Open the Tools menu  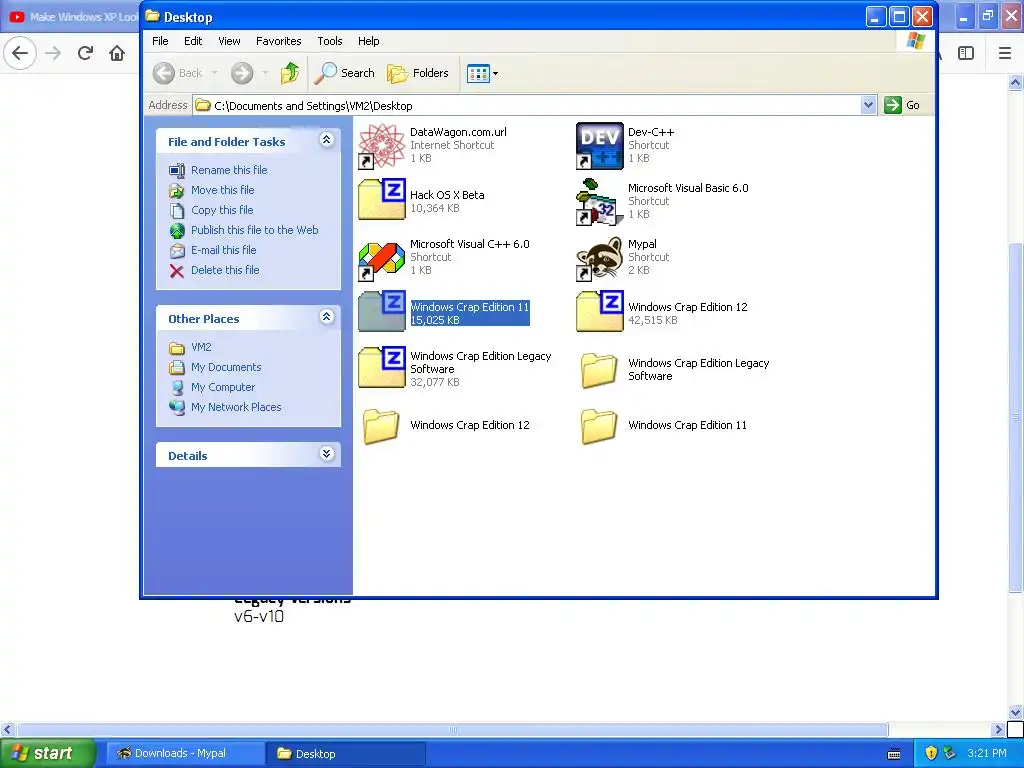[x=330, y=41]
